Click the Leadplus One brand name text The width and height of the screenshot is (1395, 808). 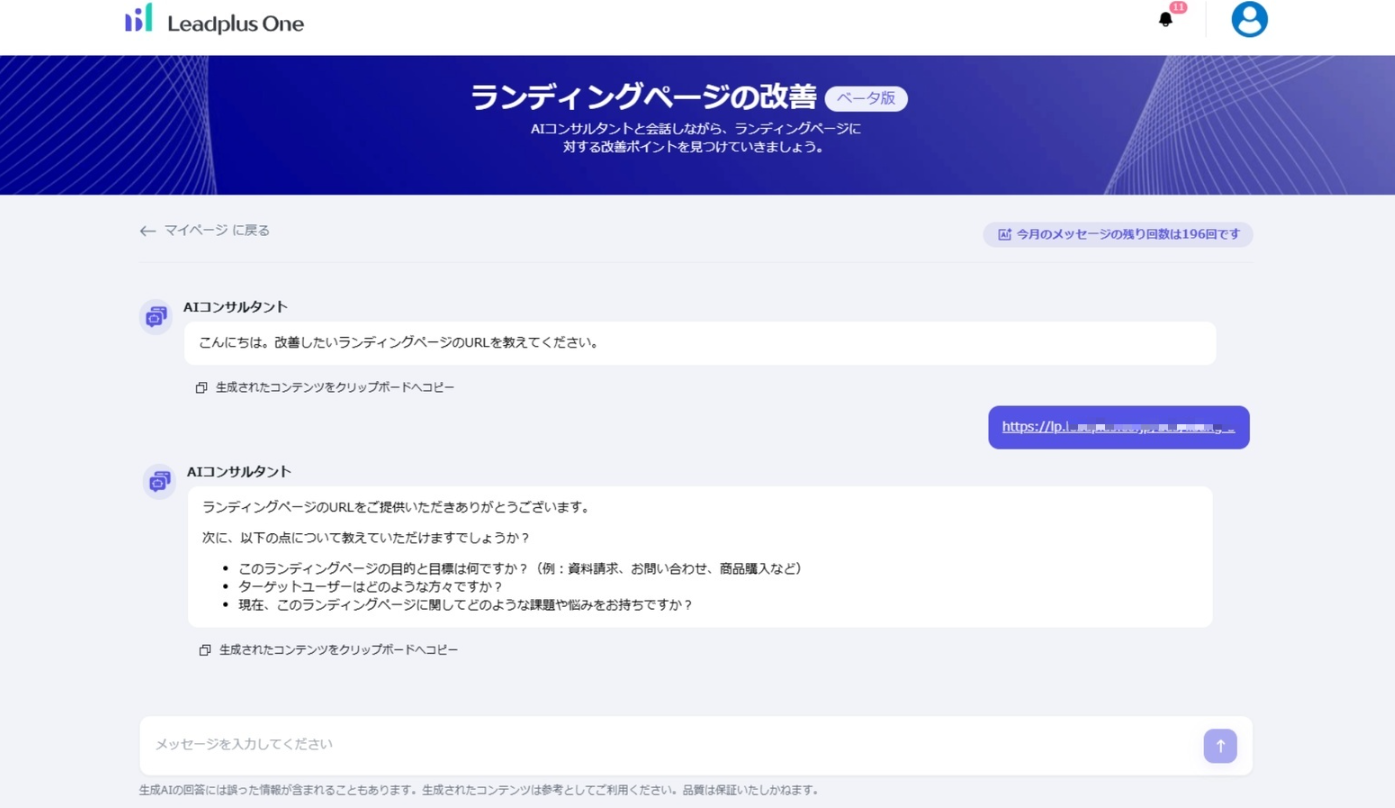tap(235, 24)
